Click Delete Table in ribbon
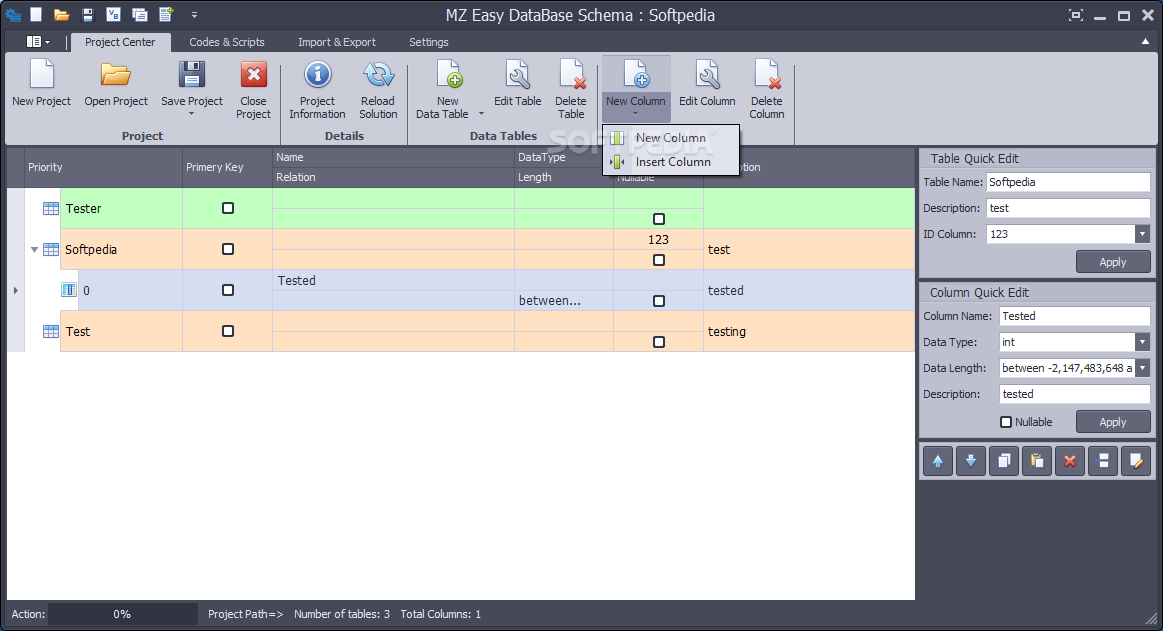Screen dimensions: 1163x631 pos(571,90)
